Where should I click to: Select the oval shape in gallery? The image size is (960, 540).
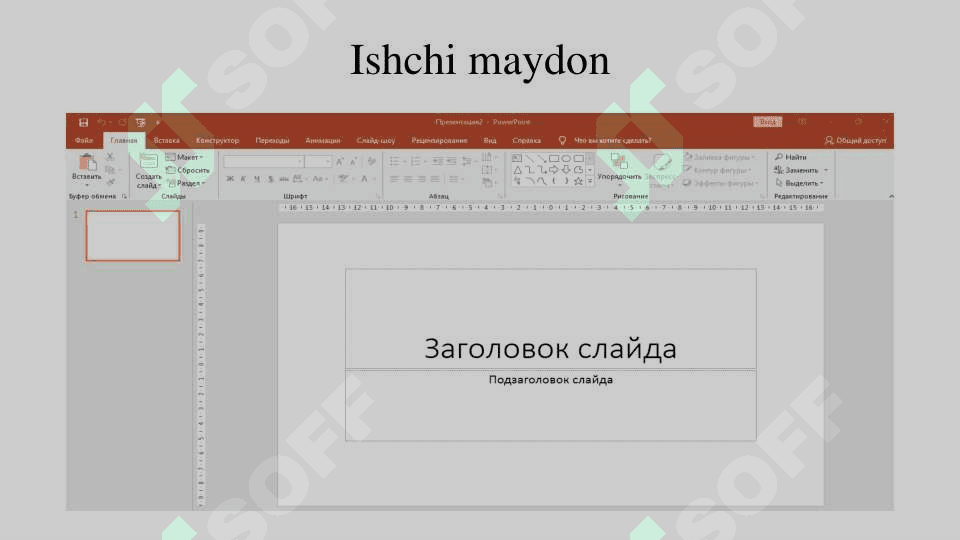click(566, 158)
